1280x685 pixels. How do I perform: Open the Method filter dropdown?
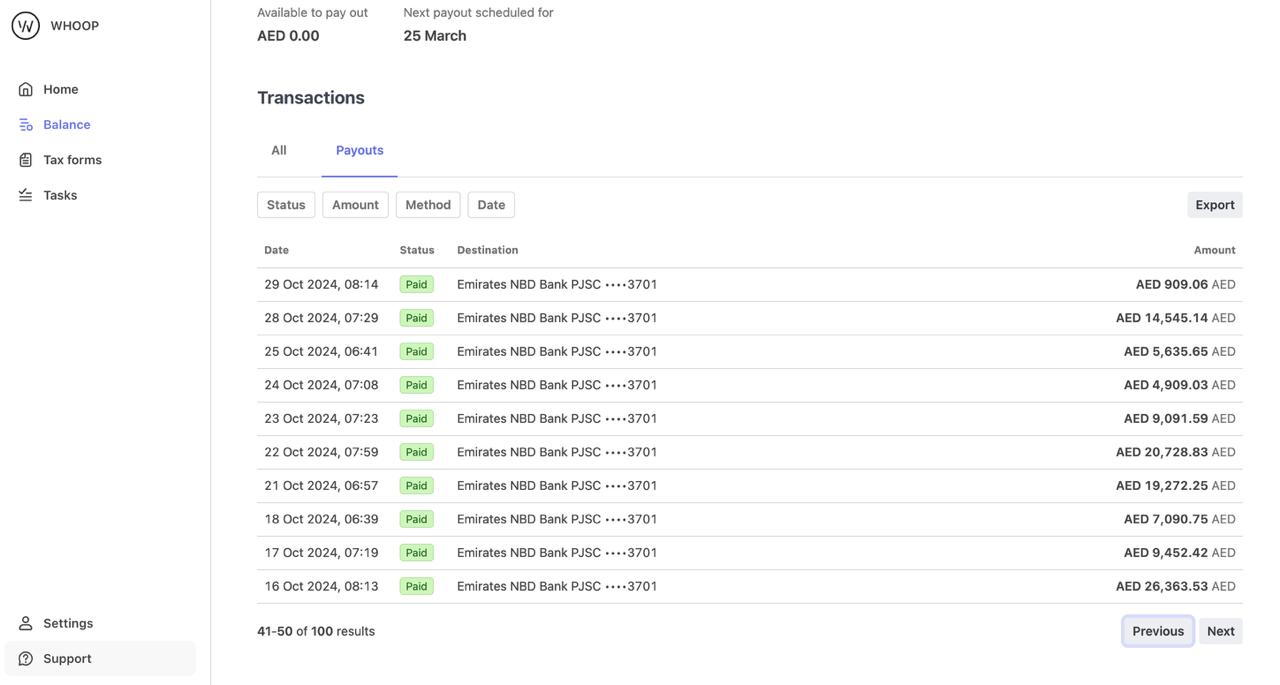point(428,205)
